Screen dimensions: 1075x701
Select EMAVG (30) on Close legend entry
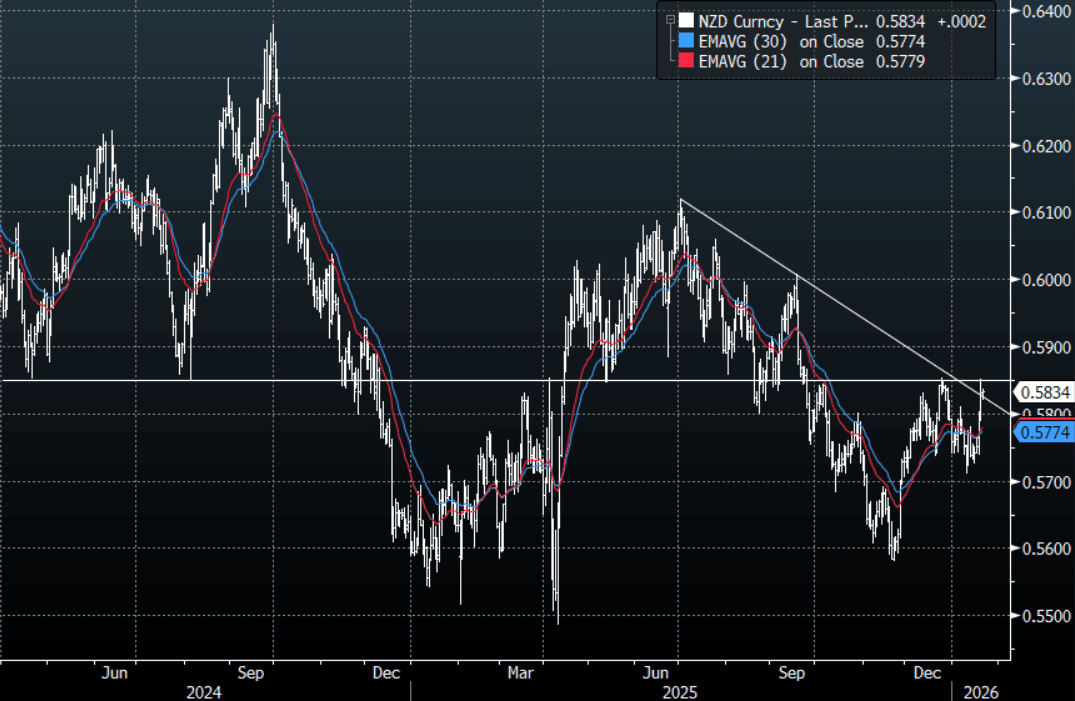pyautogui.click(x=780, y=41)
